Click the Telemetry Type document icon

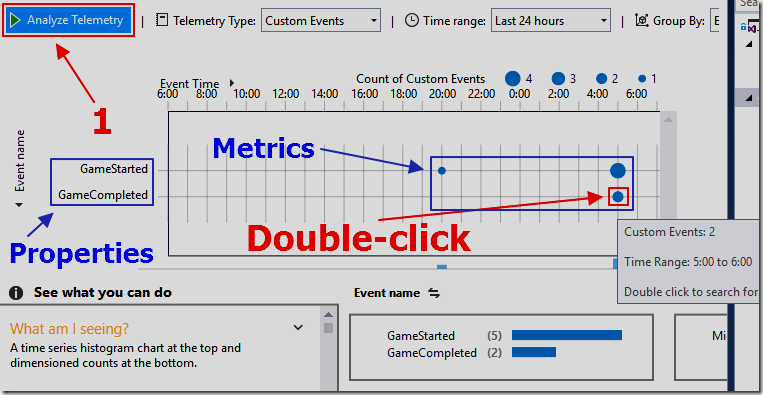coord(162,20)
